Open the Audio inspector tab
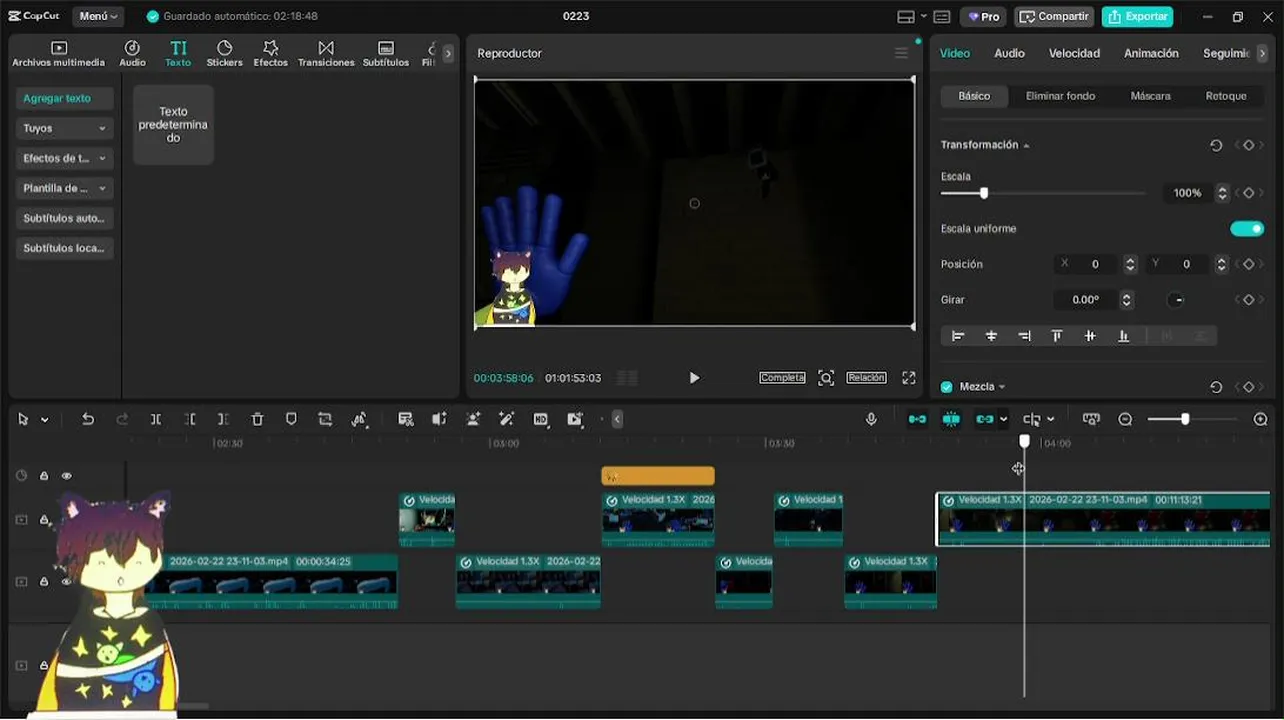Image resolution: width=1284 pixels, height=720 pixels. (x=1009, y=53)
